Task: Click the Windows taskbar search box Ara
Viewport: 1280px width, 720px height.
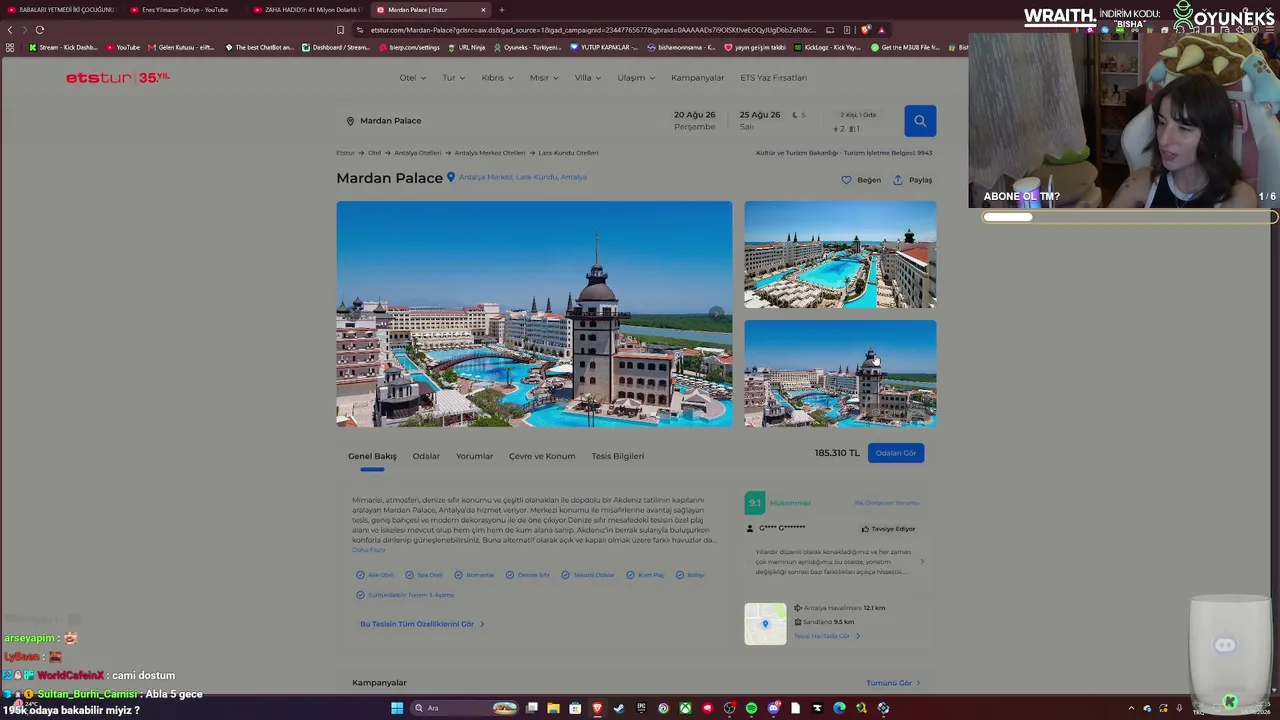Action: [464, 708]
